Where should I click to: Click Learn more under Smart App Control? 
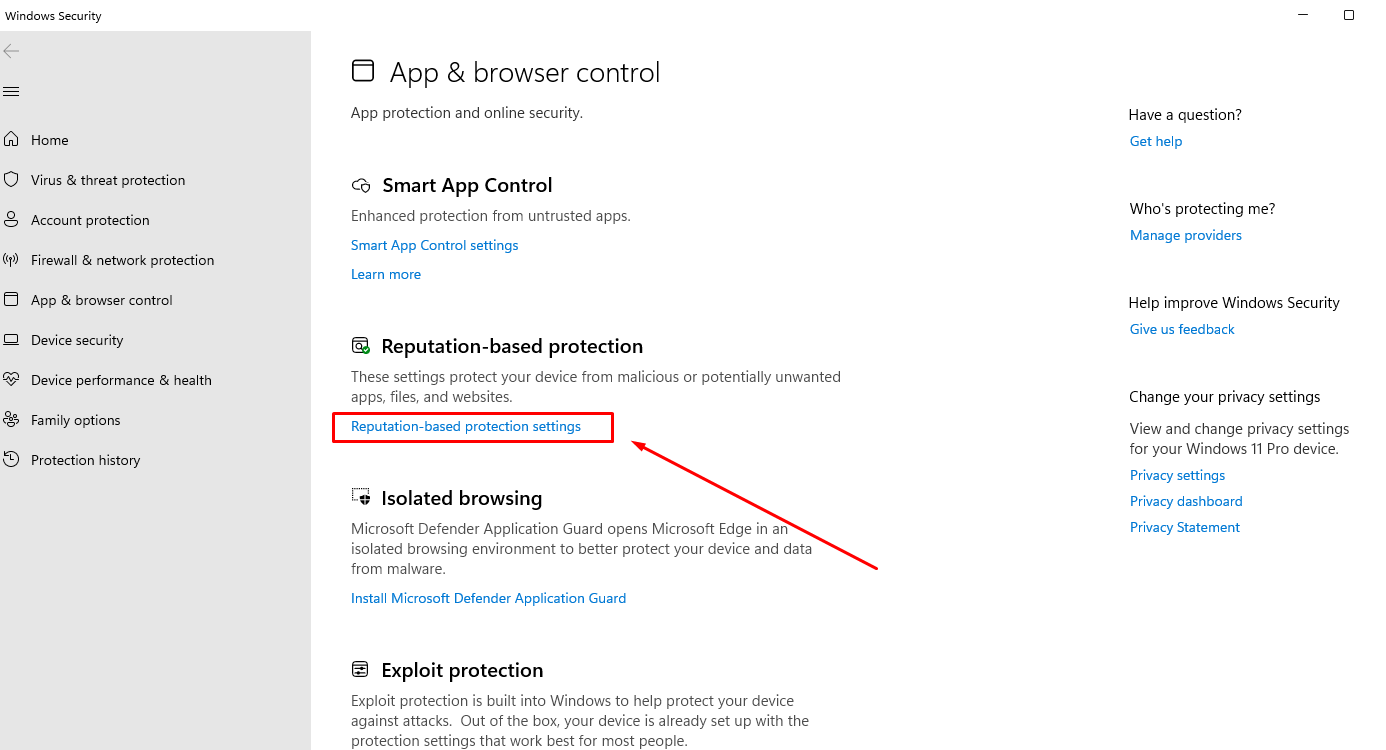385,274
